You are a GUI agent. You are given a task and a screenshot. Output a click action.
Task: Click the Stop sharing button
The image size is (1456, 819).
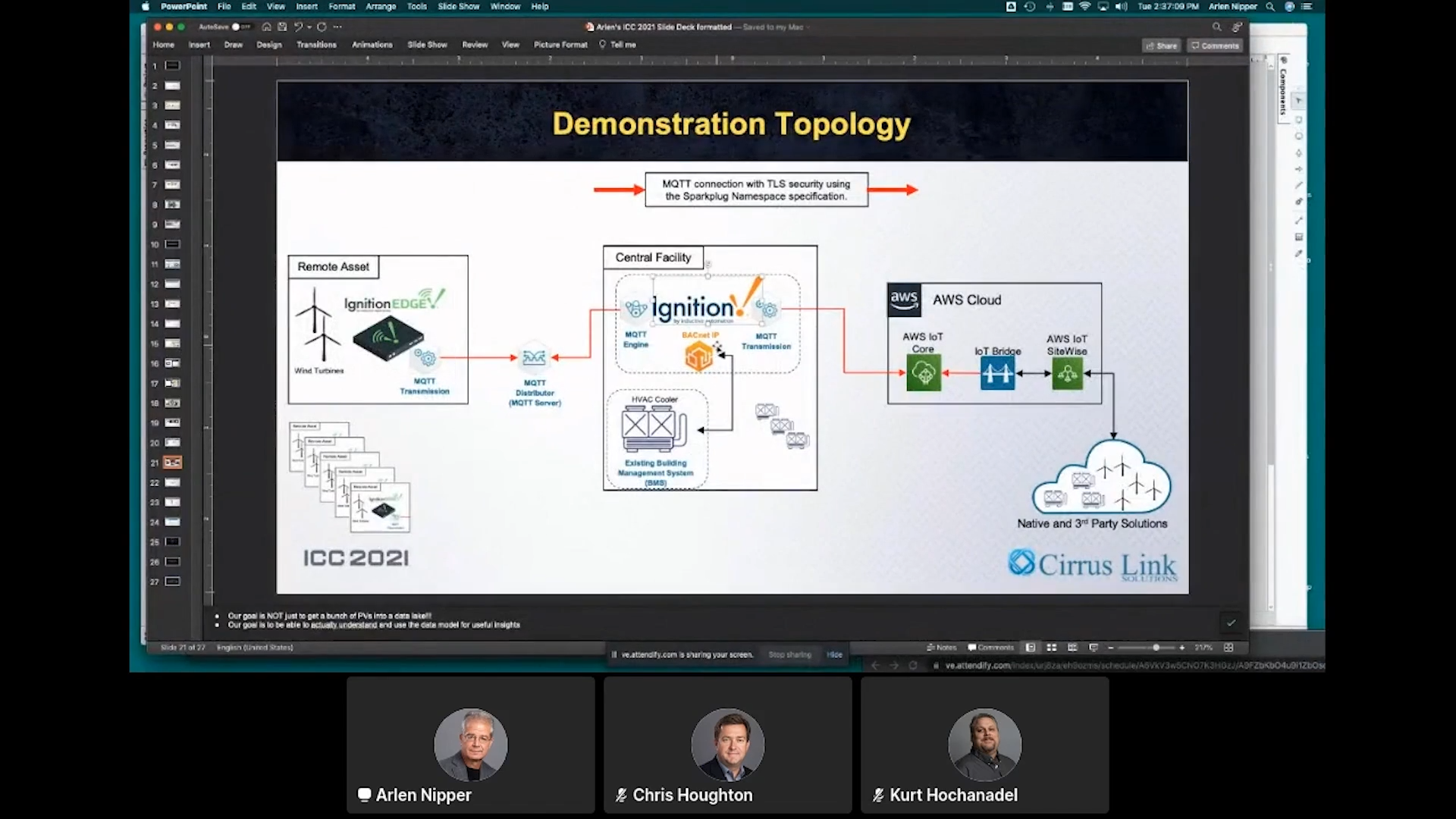pyautogui.click(x=789, y=654)
